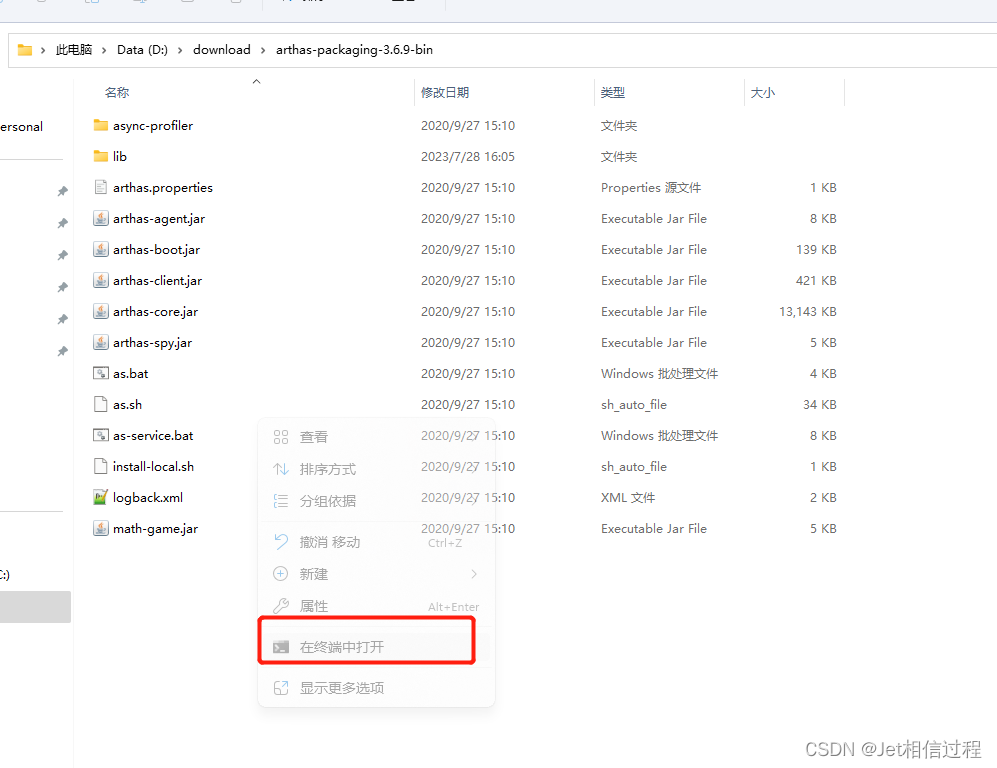997x768 pixels.
Task: Click the arthas.properties file icon
Action: tap(100, 187)
